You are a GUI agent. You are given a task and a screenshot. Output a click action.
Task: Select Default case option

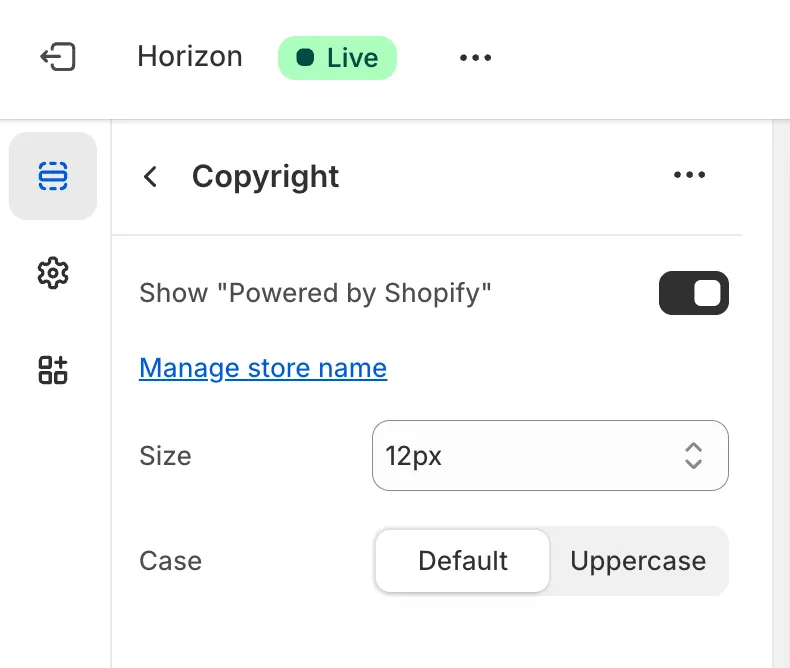[462, 561]
